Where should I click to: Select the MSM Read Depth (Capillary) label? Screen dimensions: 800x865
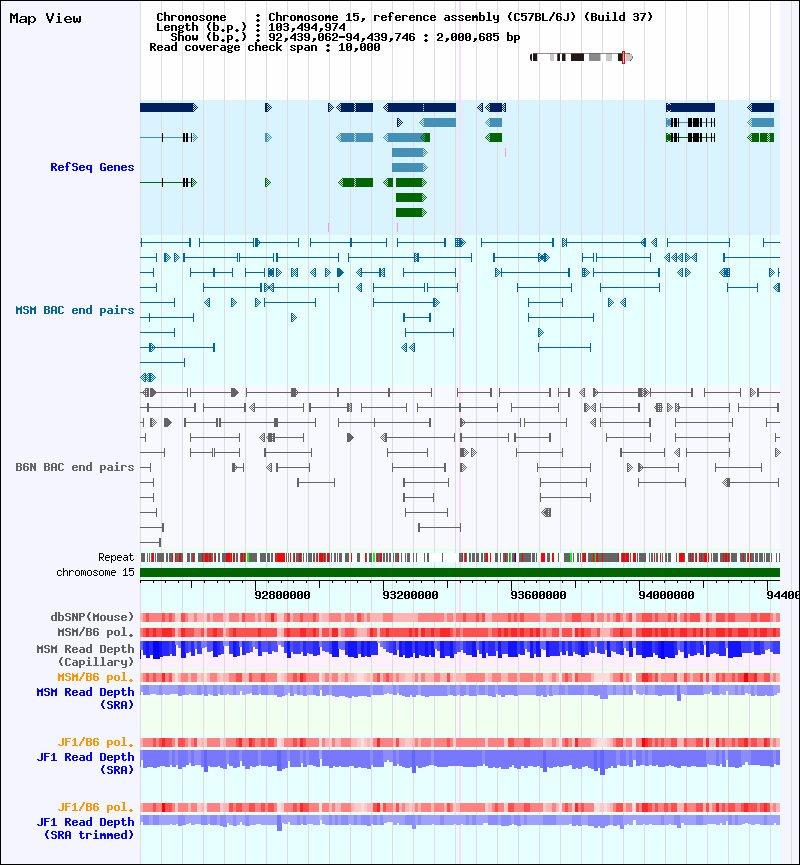pyautogui.click(x=86, y=655)
